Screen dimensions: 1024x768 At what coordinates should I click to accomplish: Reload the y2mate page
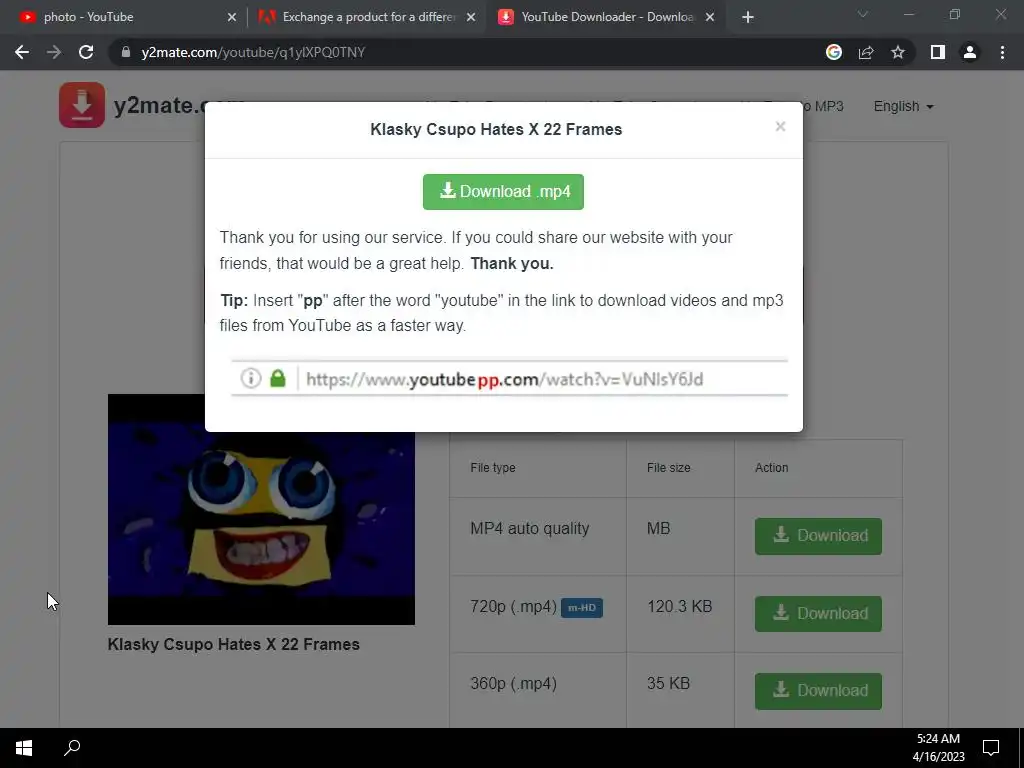coord(86,52)
